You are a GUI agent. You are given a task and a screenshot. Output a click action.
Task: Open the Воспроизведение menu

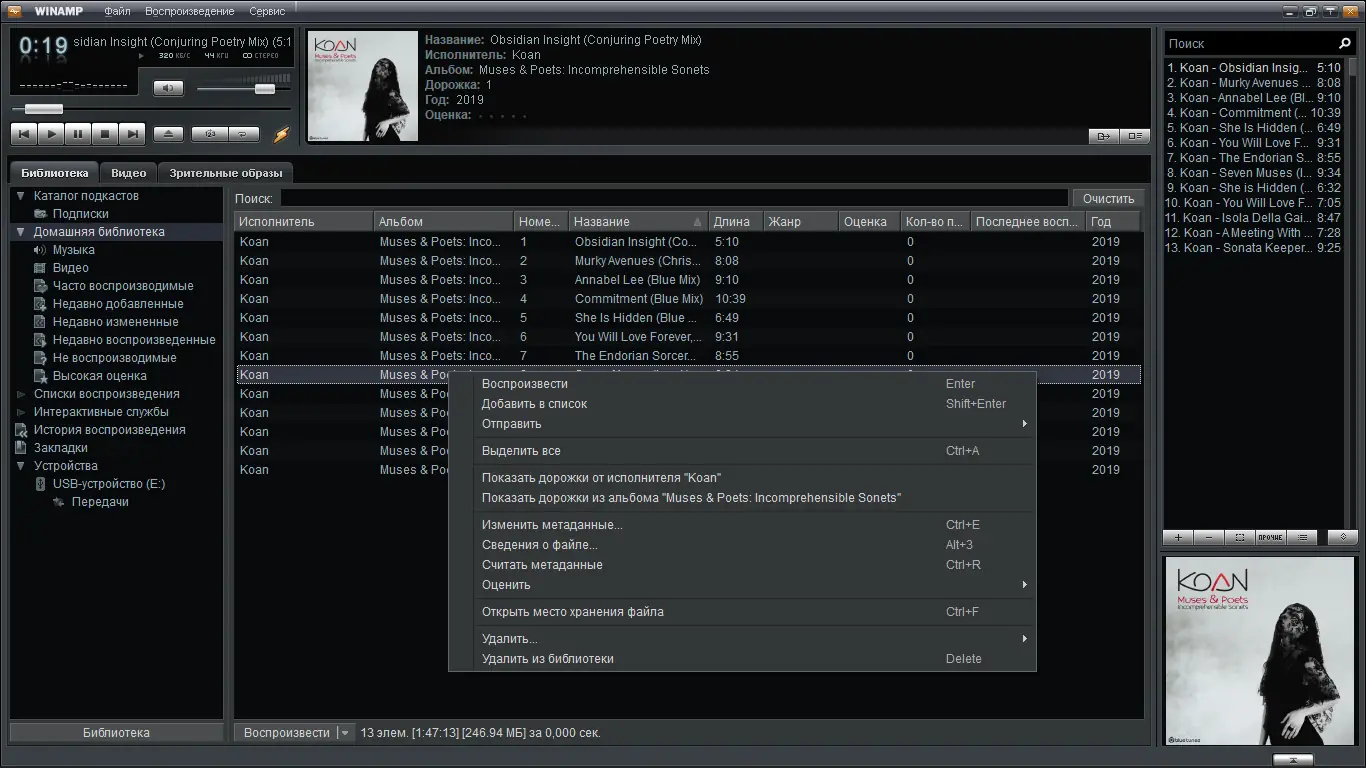point(190,11)
